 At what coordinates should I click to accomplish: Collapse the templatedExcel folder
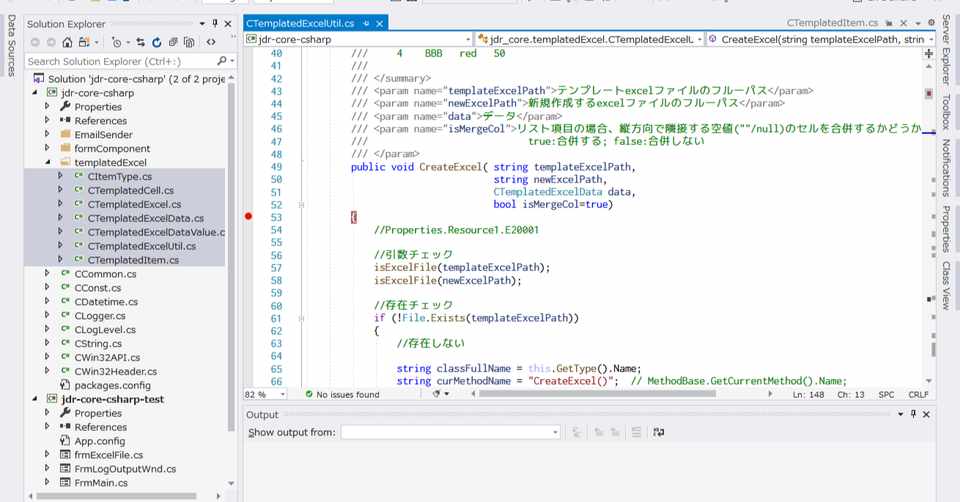point(48,162)
